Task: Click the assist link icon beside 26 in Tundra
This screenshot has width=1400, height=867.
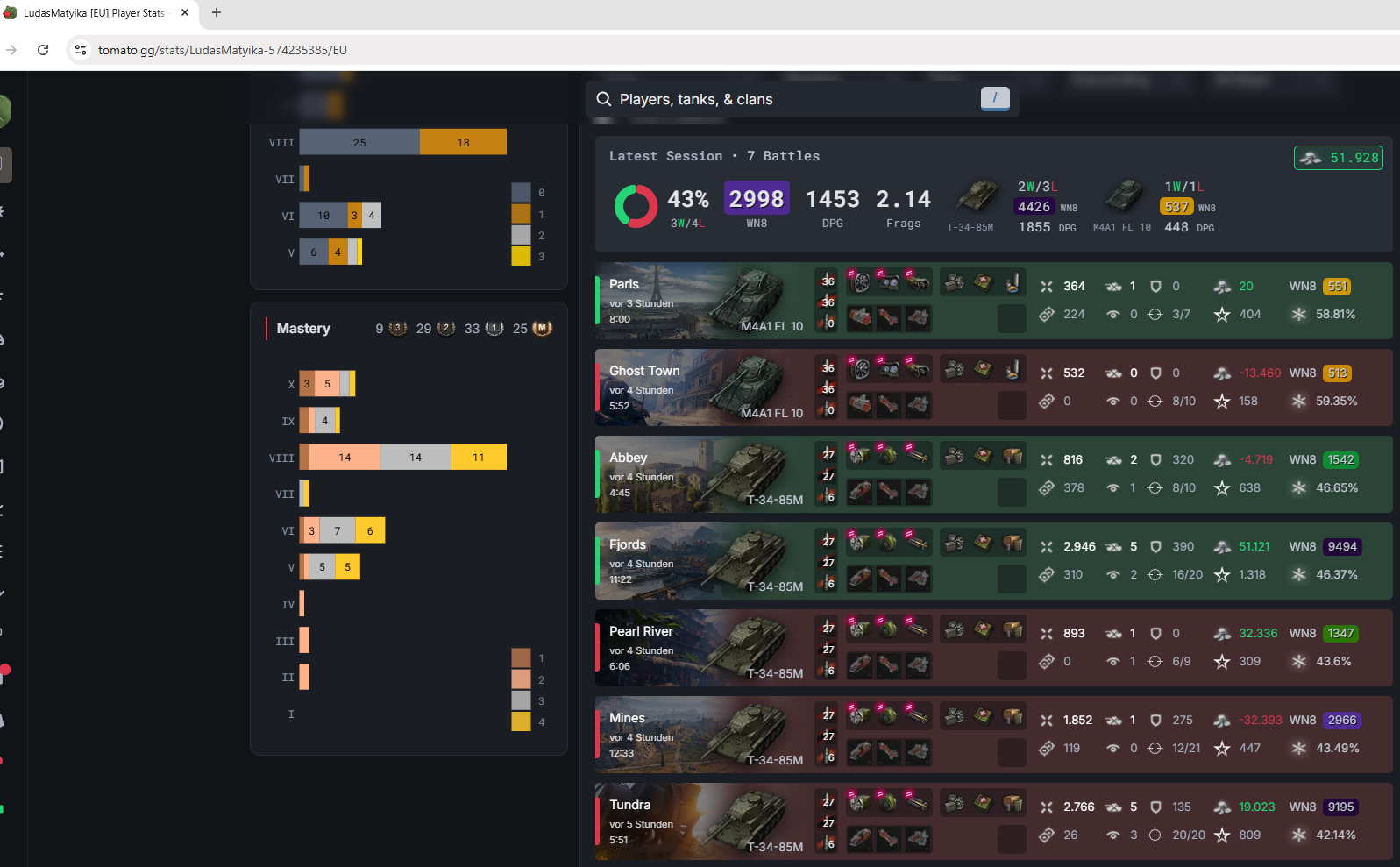Action: click(1047, 835)
